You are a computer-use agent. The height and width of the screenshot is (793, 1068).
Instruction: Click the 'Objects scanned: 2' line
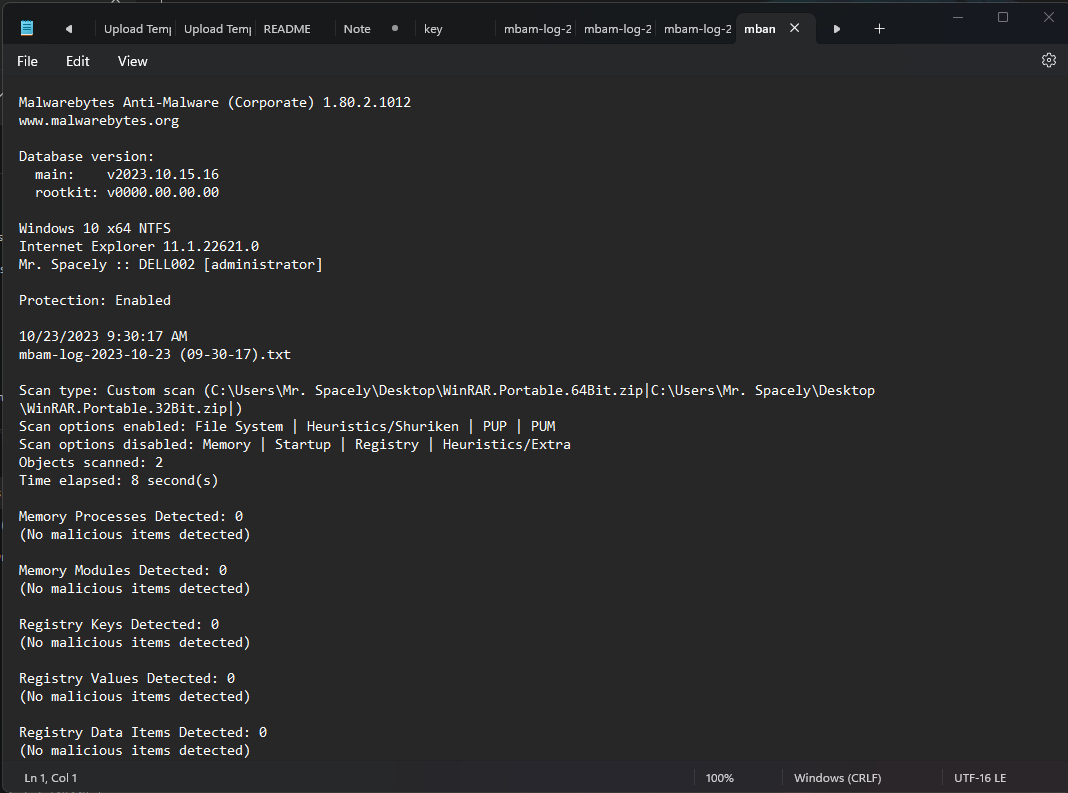(91, 463)
